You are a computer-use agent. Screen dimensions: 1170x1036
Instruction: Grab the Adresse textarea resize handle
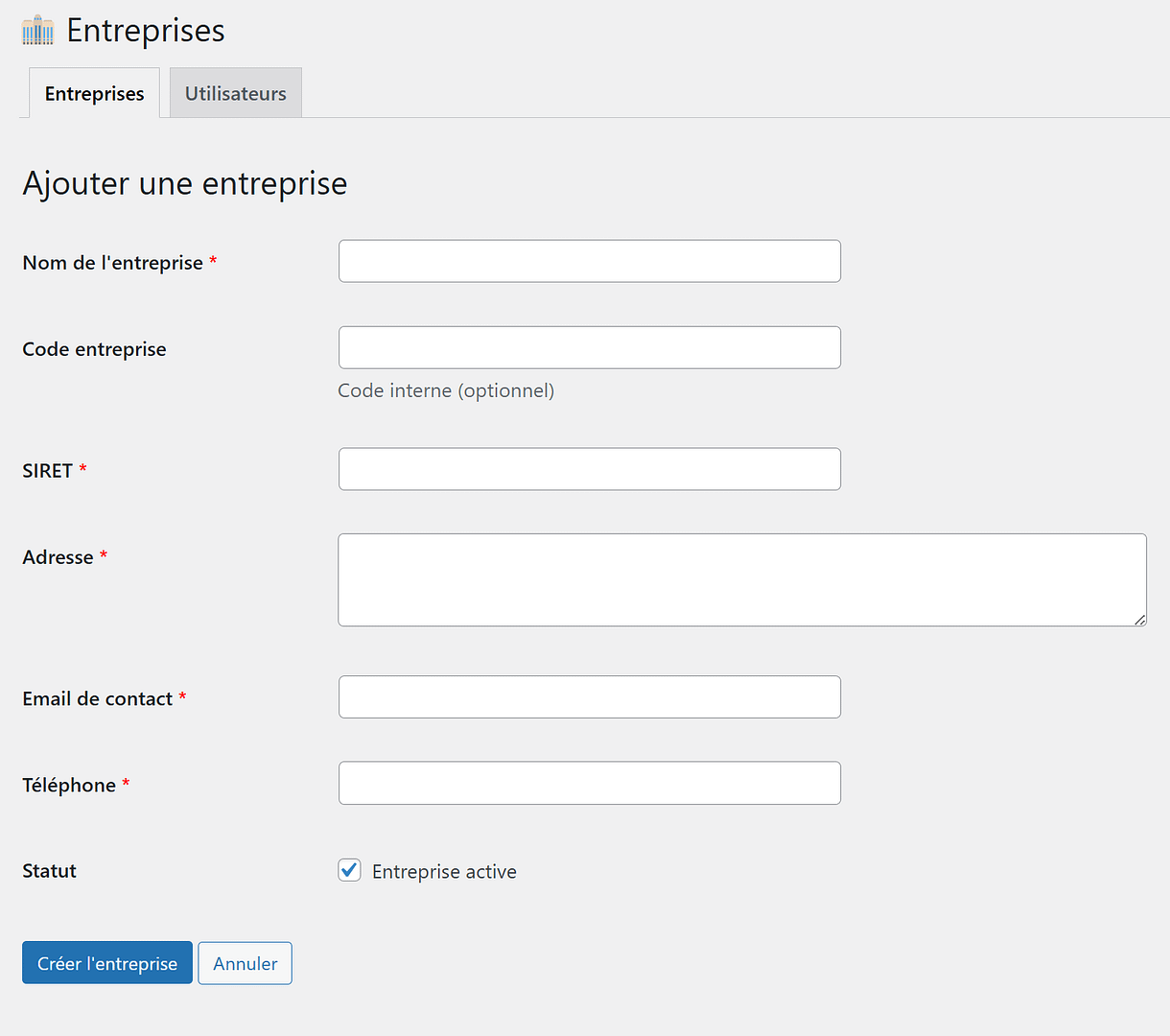click(x=1139, y=620)
